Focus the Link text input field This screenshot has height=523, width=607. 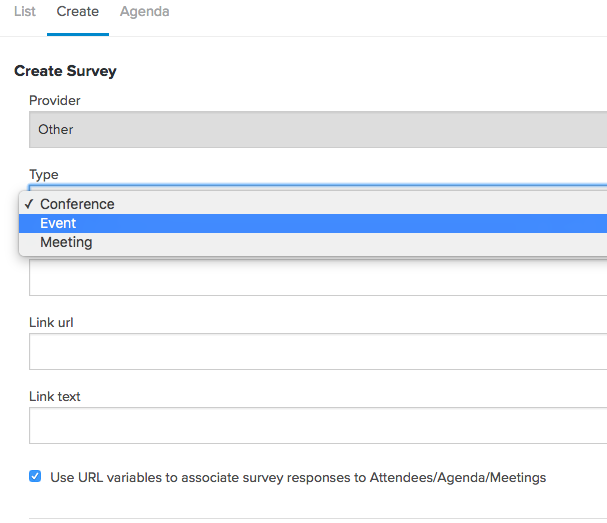tap(318, 425)
